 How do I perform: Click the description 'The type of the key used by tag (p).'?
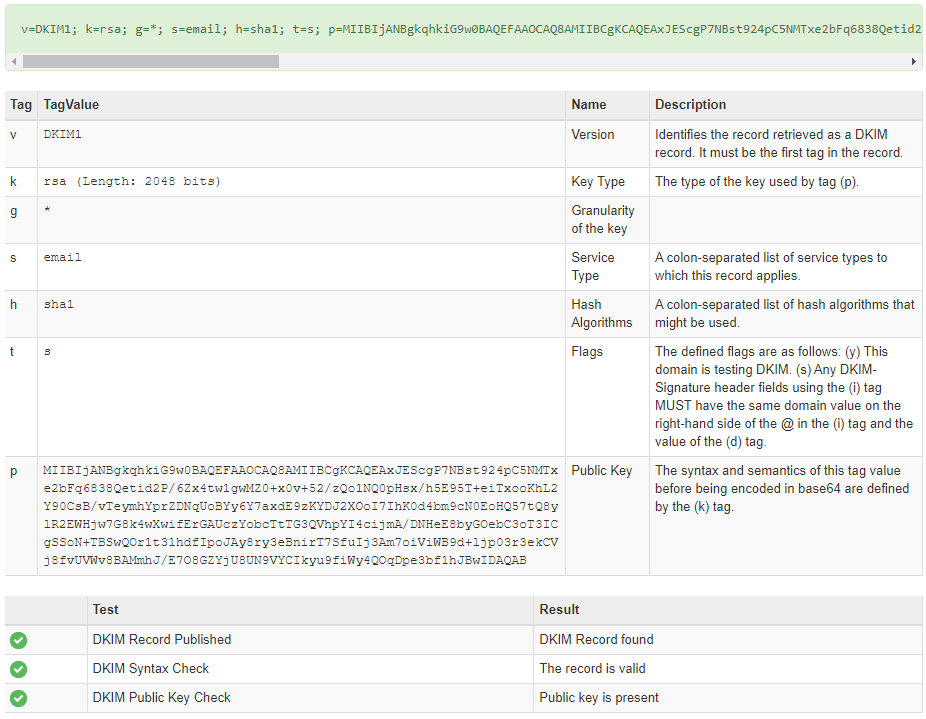point(757,181)
